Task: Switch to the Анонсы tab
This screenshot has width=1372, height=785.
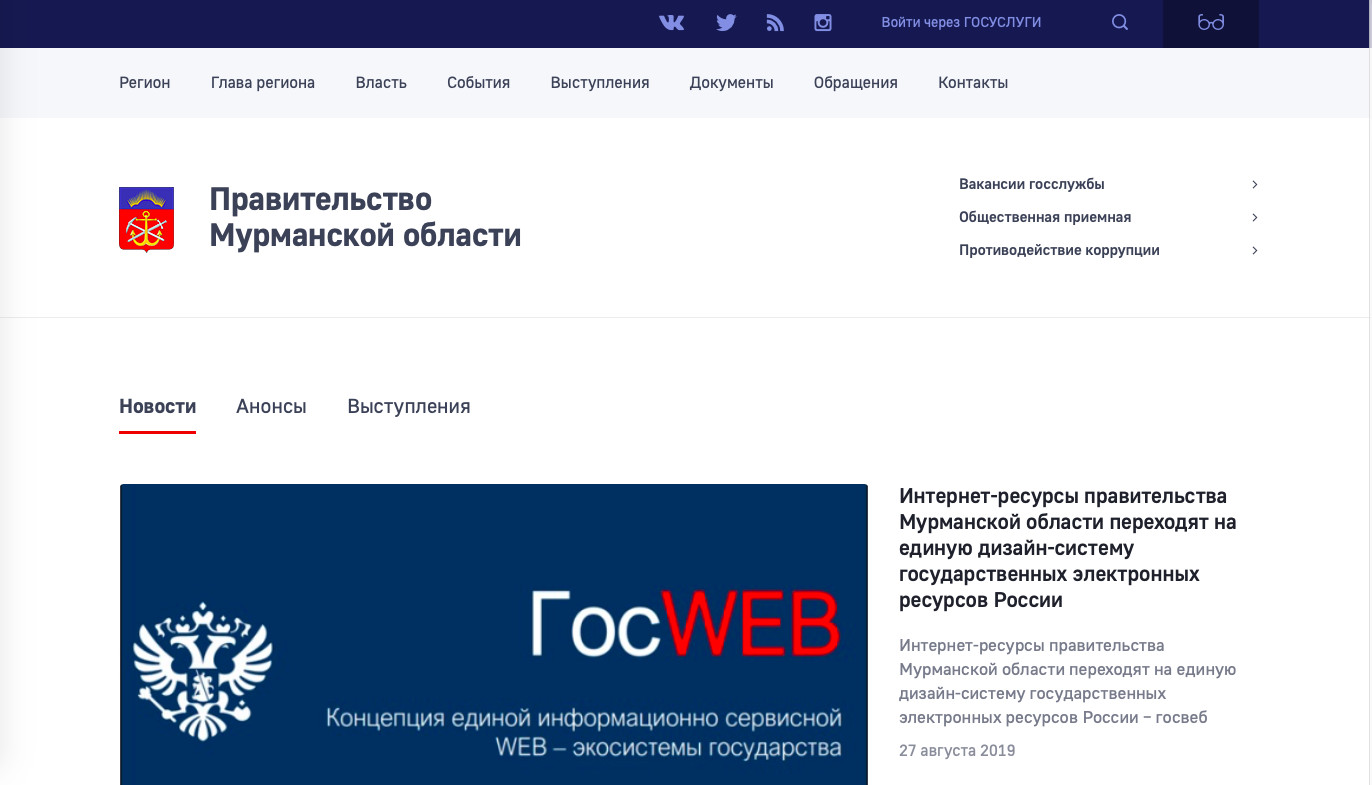Action: (x=271, y=406)
